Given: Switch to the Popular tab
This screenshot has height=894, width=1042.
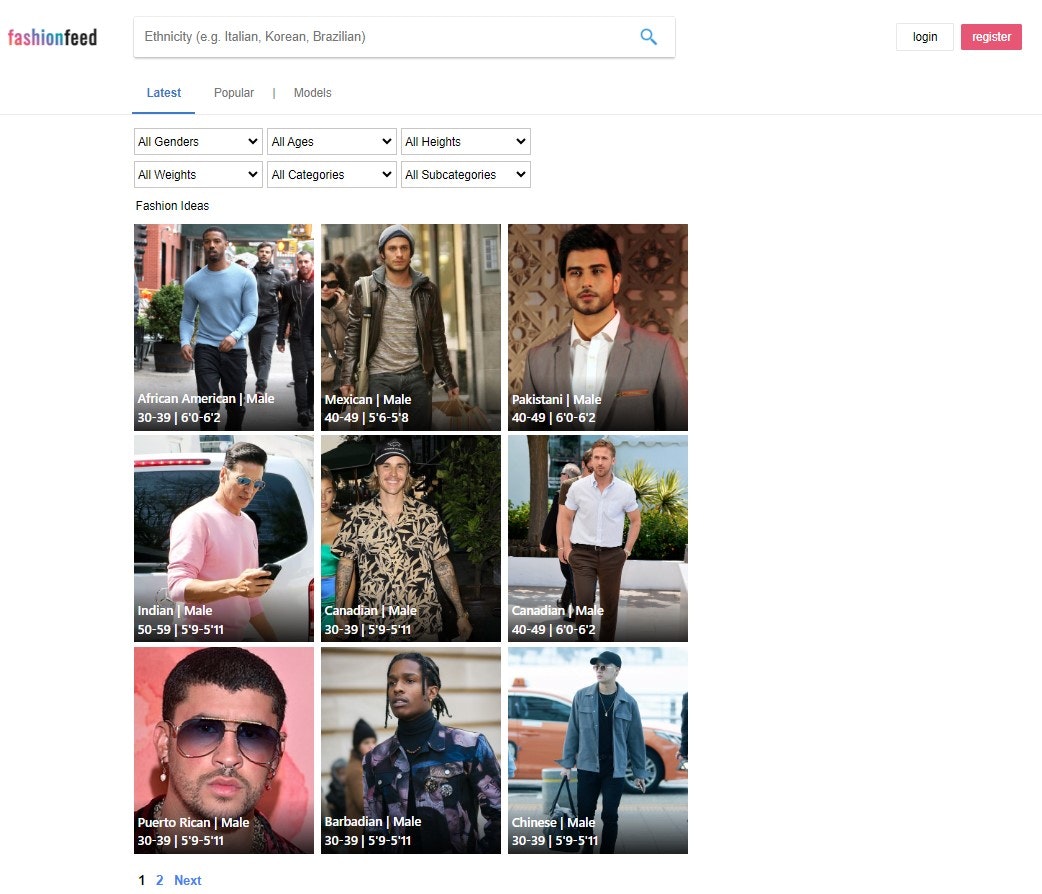Looking at the screenshot, I should 233,92.
